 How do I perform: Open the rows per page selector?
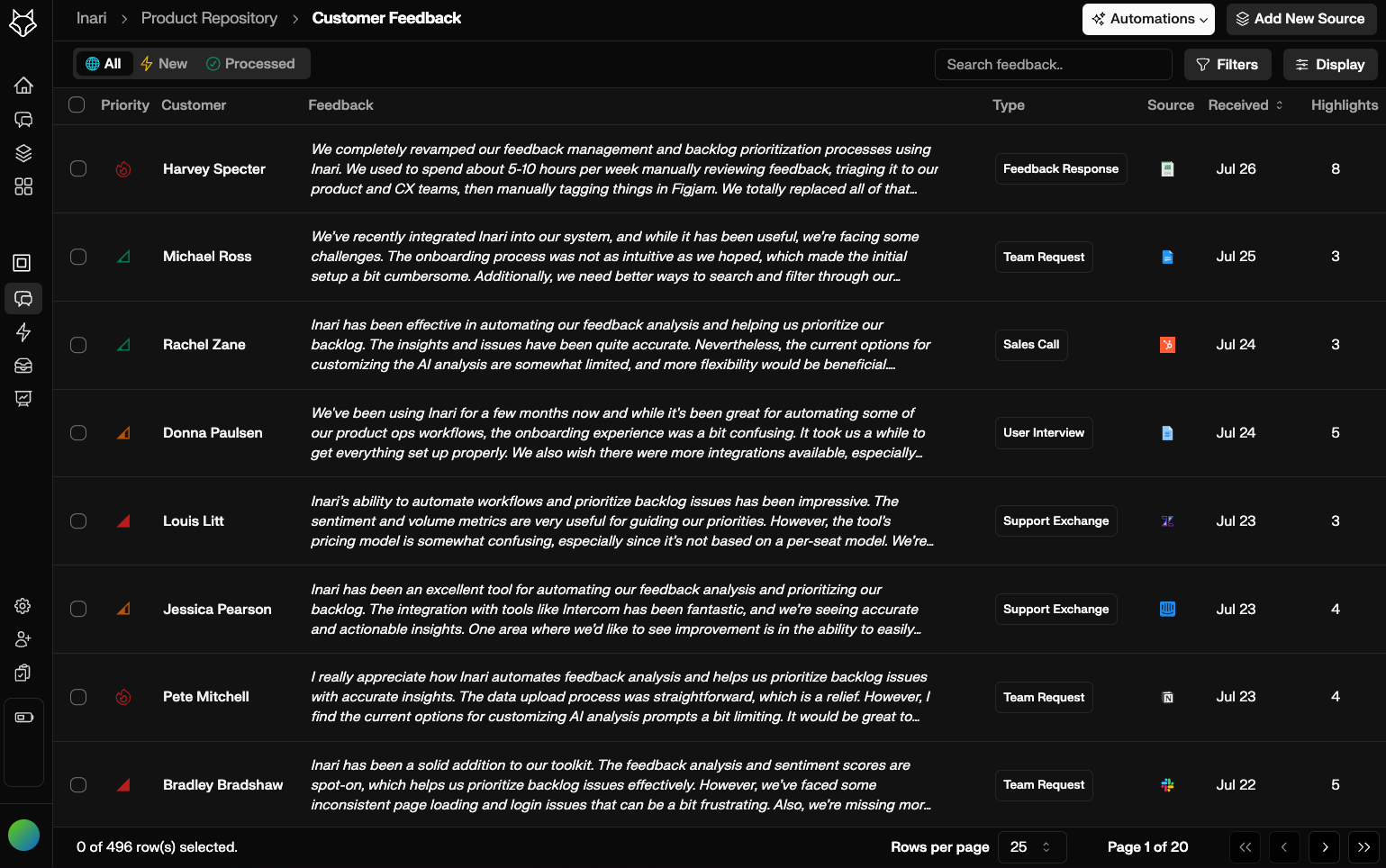[x=1032, y=847]
